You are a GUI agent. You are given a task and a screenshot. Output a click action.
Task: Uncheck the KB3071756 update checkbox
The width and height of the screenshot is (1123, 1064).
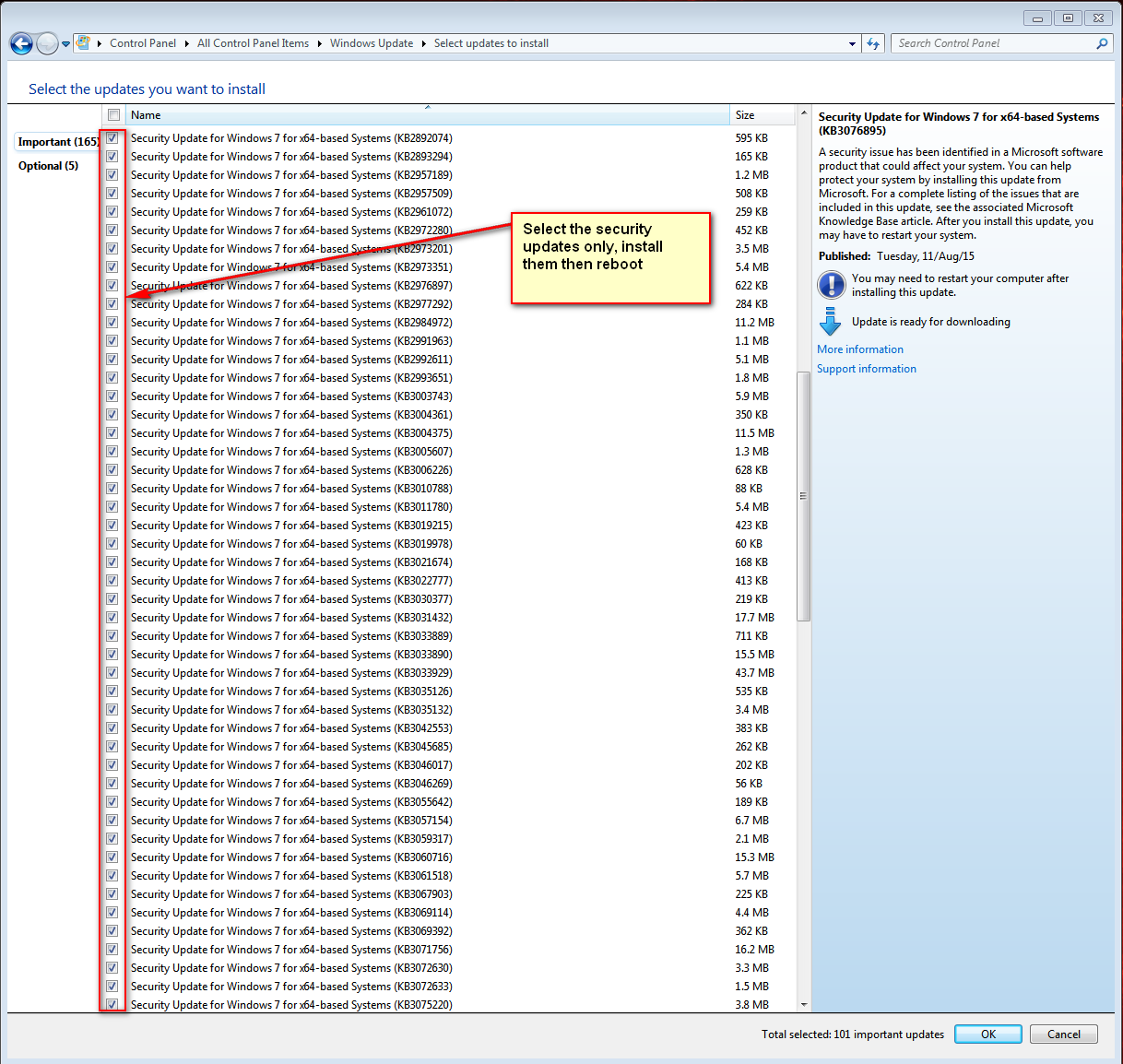pyautogui.click(x=112, y=950)
